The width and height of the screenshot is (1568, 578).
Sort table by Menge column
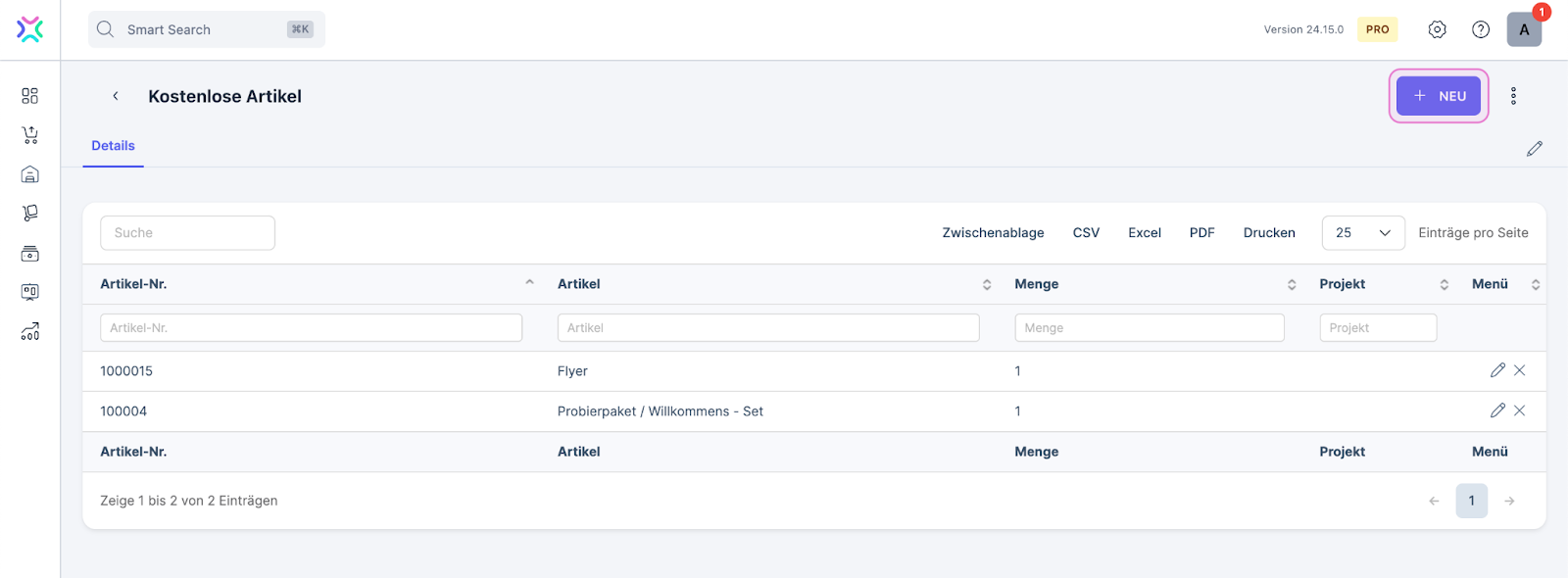coord(1037,284)
